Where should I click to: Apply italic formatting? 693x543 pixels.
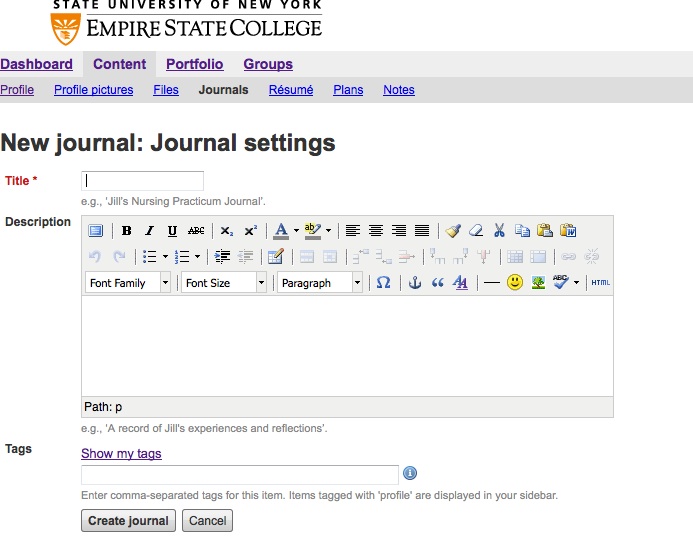[149, 231]
